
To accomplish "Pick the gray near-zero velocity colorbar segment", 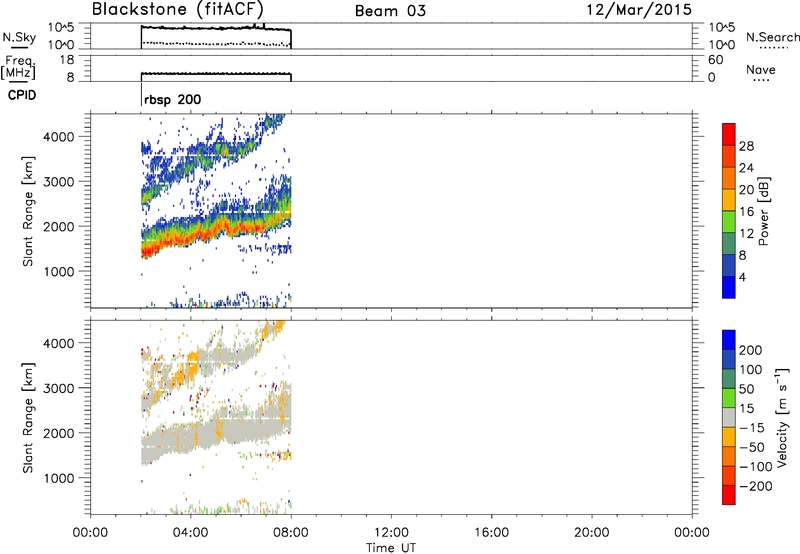I will [729, 417].
